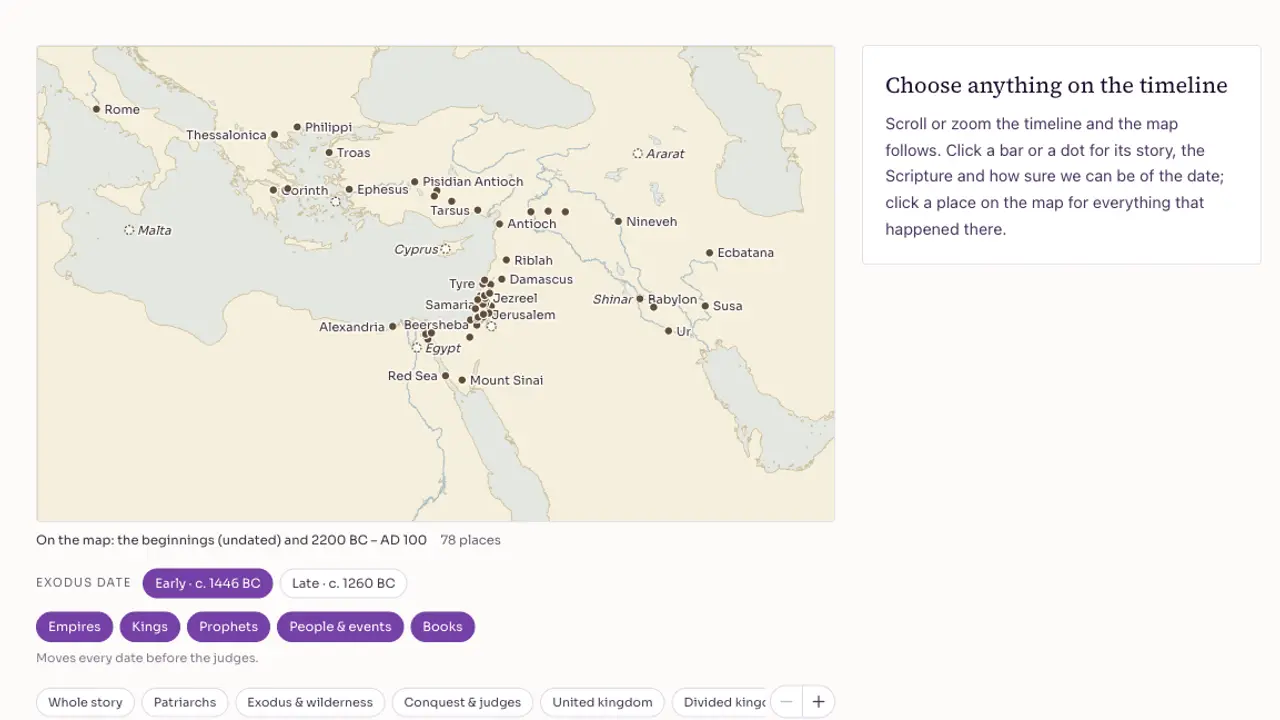
Task: Toggle the Empires layer chip
Action: (74, 627)
